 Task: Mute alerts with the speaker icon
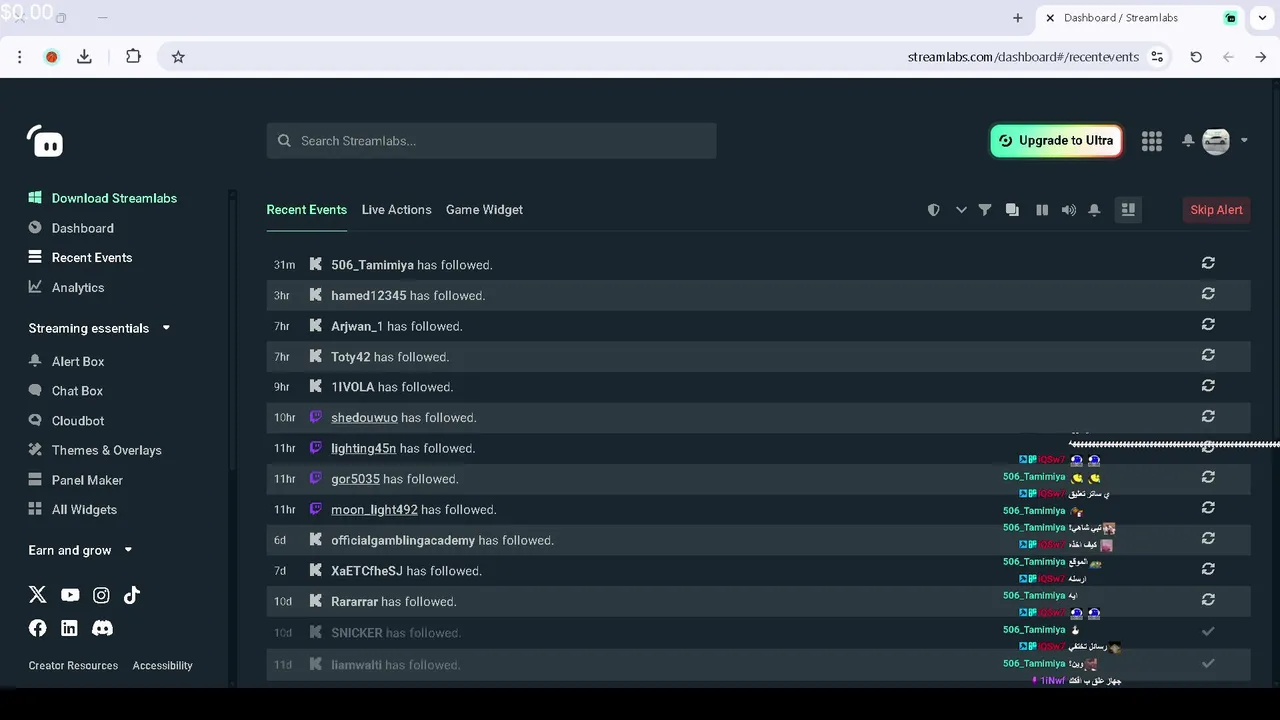[1069, 210]
